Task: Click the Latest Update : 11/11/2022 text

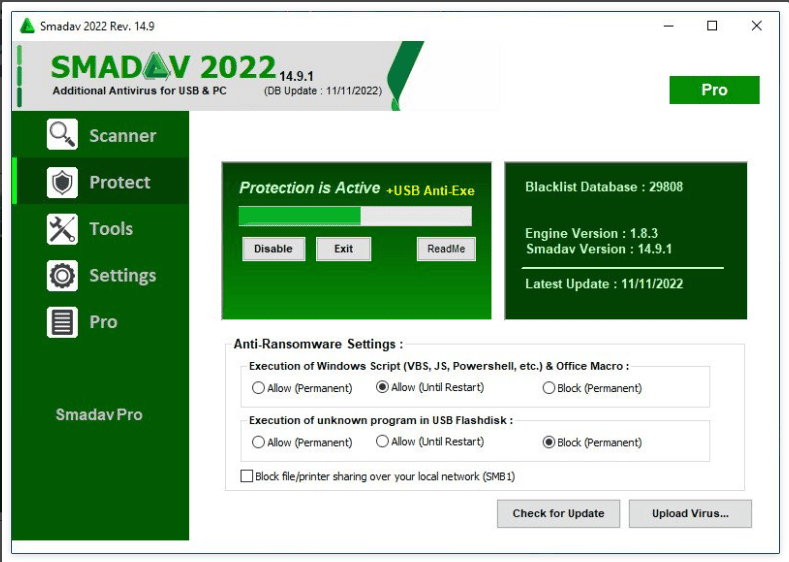Action: click(604, 284)
